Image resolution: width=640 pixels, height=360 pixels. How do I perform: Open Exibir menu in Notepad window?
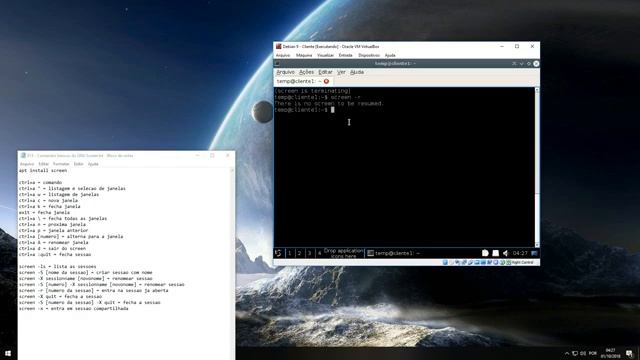78,164
